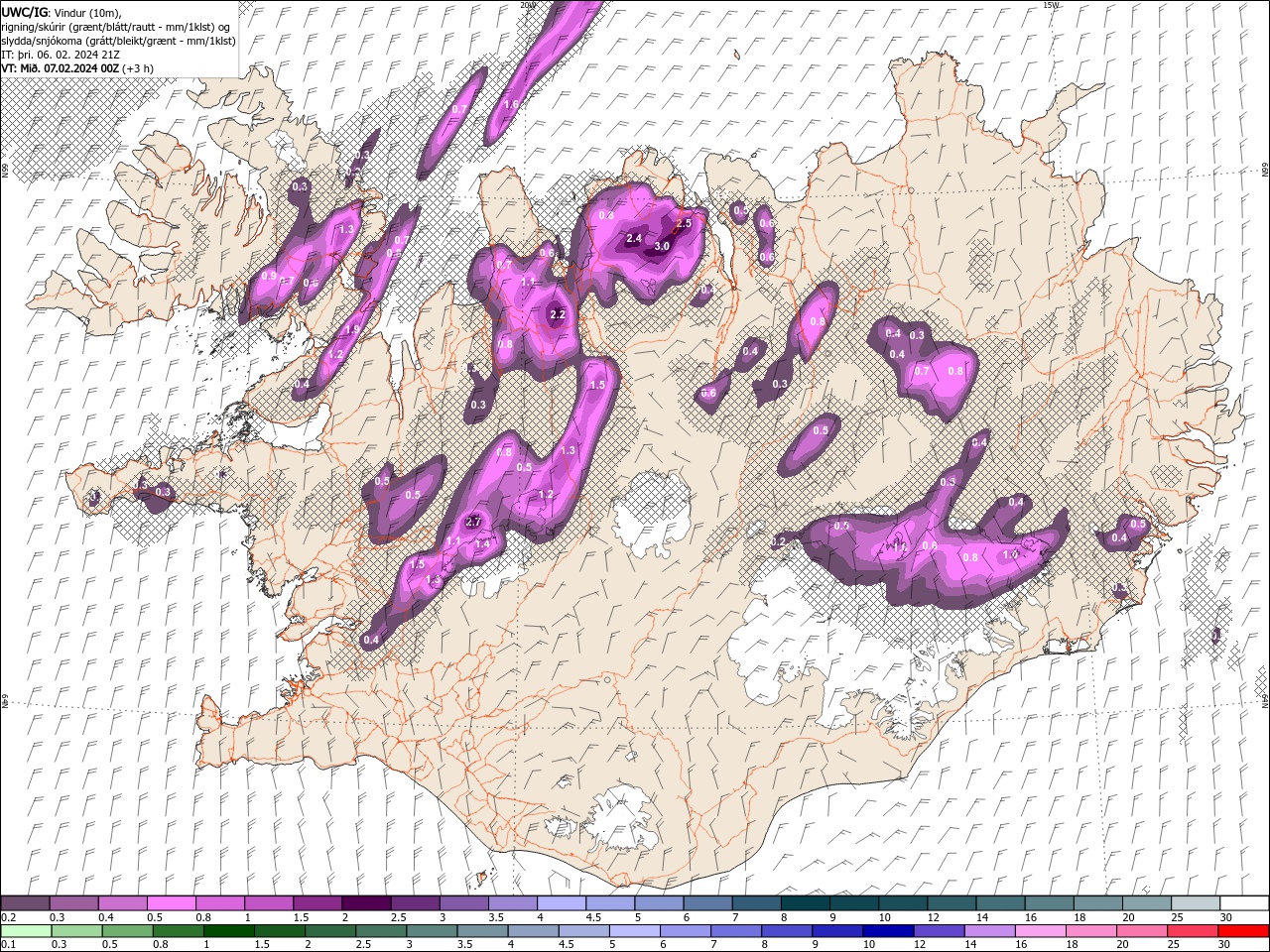Click the dark teal swatch labeled 8 in snow legend

point(804,903)
